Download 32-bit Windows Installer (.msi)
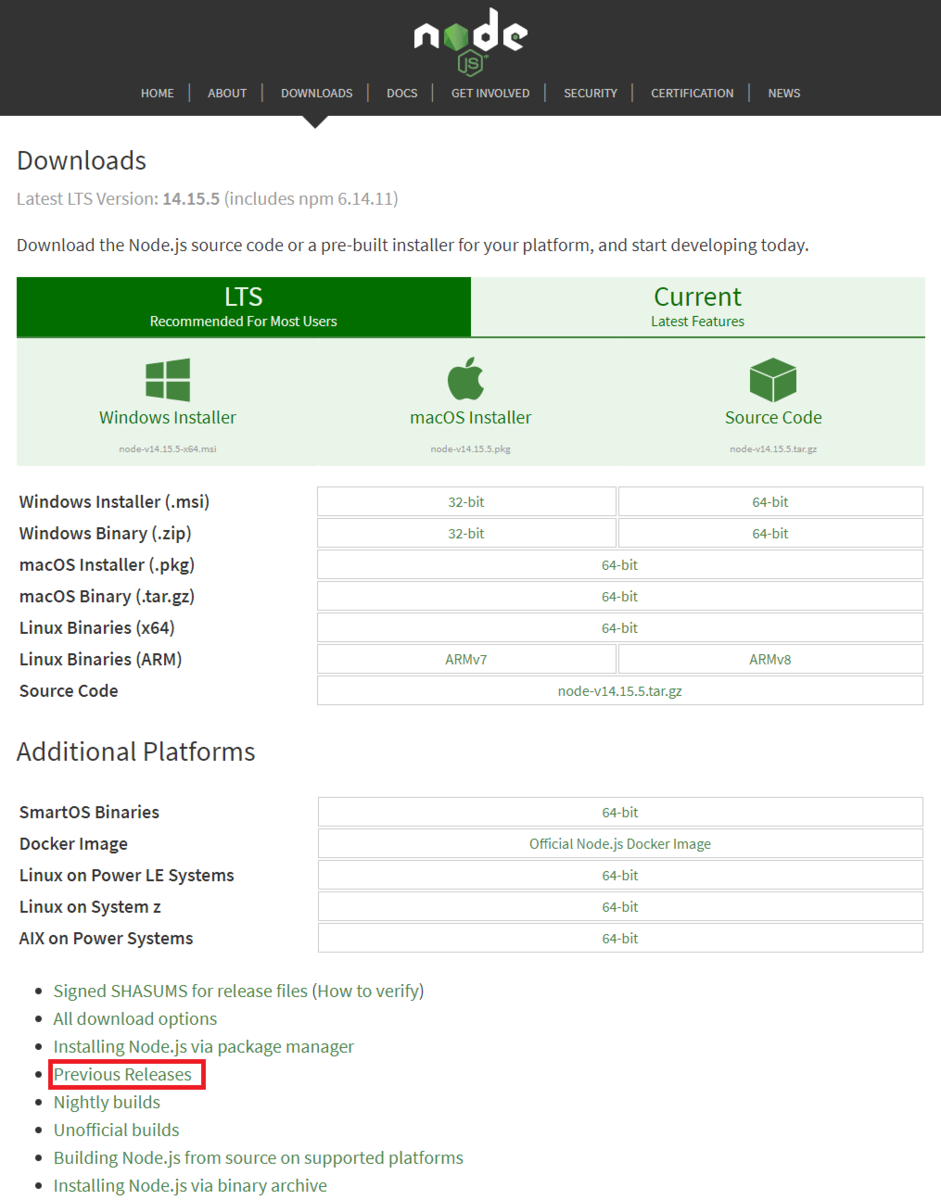The height and width of the screenshot is (1200, 941). coord(467,502)
